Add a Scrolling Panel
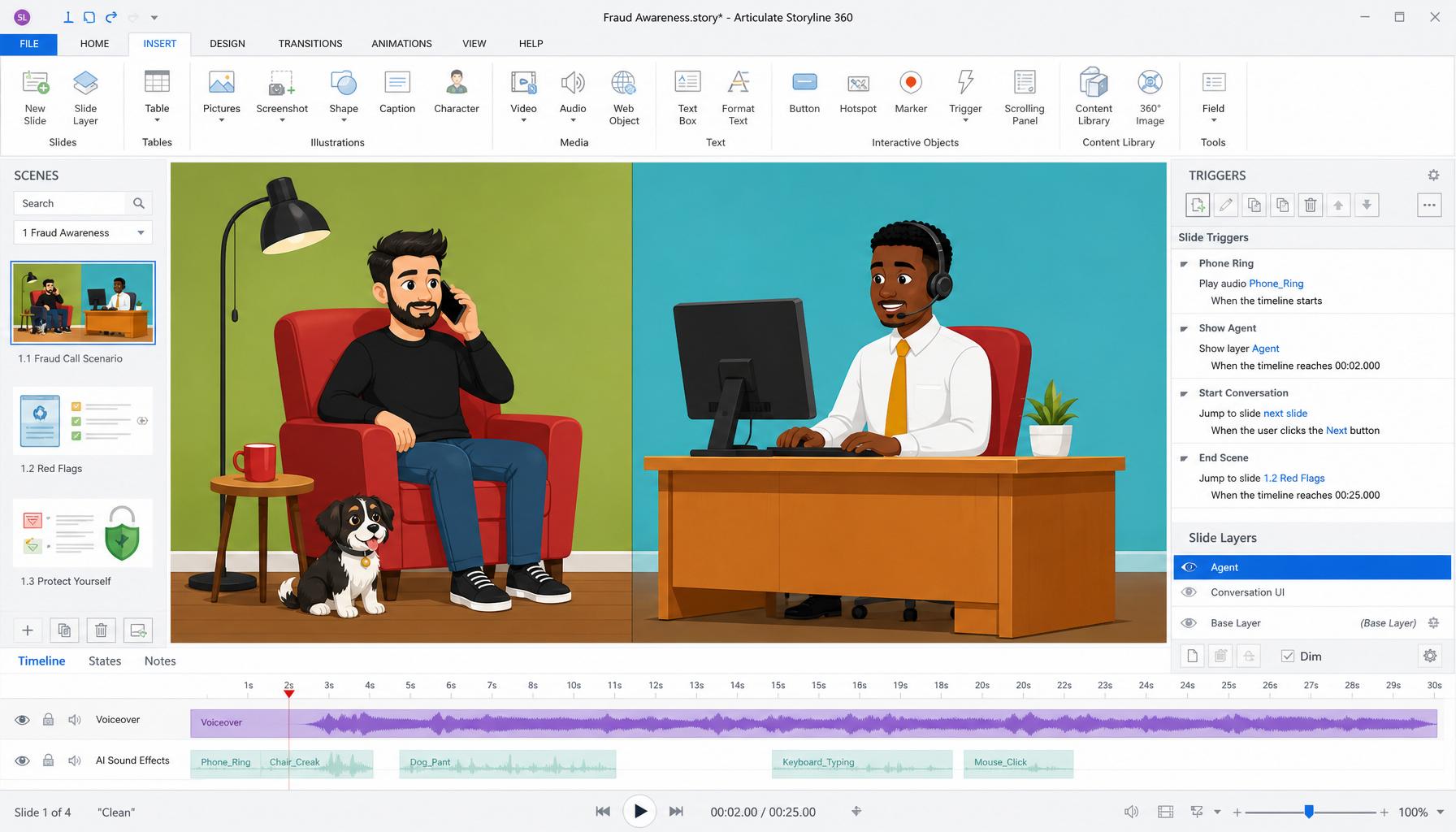 point(1025,97)
